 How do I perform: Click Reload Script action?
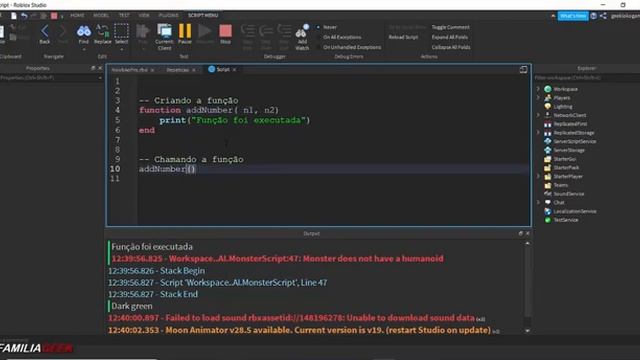coord(403,37)
